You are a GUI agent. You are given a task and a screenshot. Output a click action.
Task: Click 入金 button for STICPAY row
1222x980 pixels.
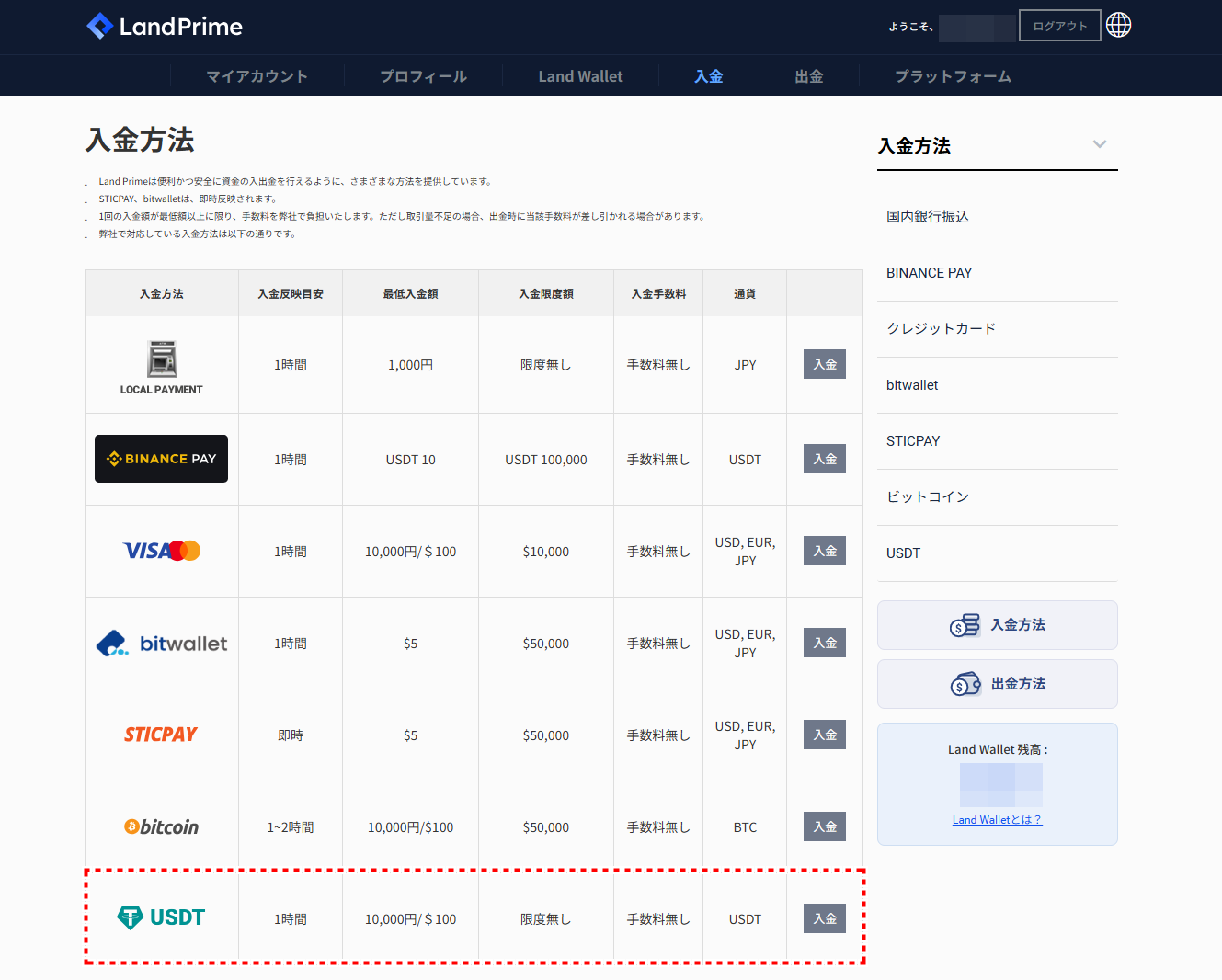(x=825, y=735)
